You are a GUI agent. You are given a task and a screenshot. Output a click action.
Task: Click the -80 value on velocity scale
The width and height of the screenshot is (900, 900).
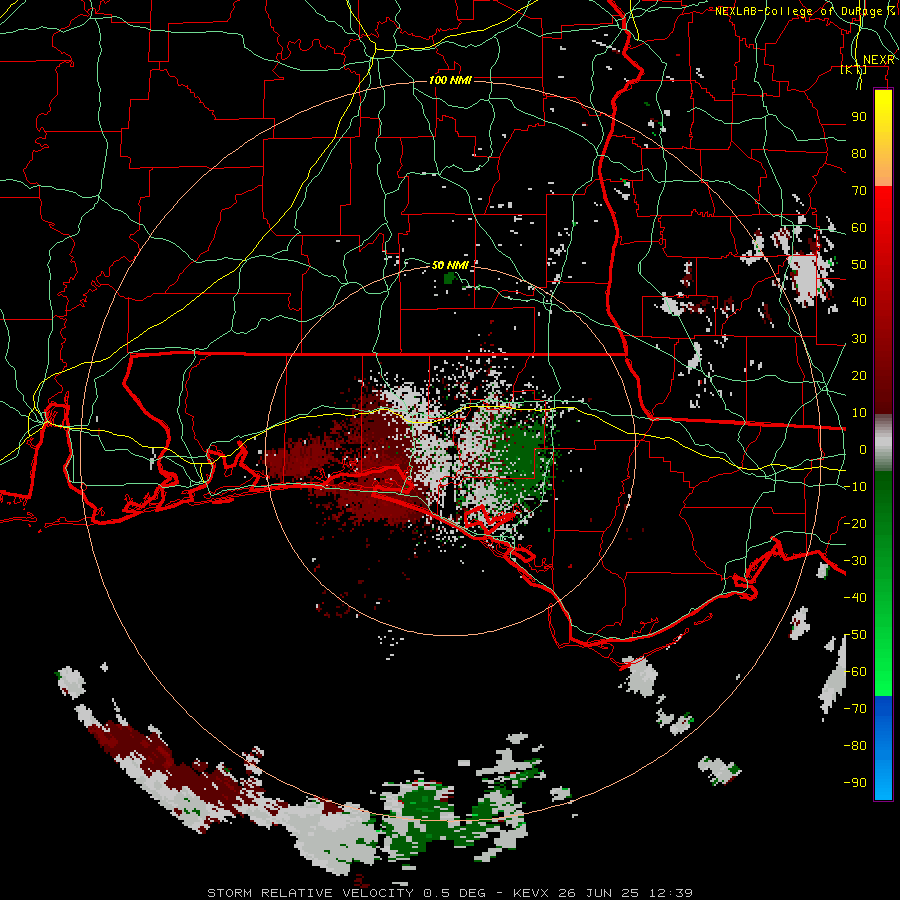click(x=855, y=745)
